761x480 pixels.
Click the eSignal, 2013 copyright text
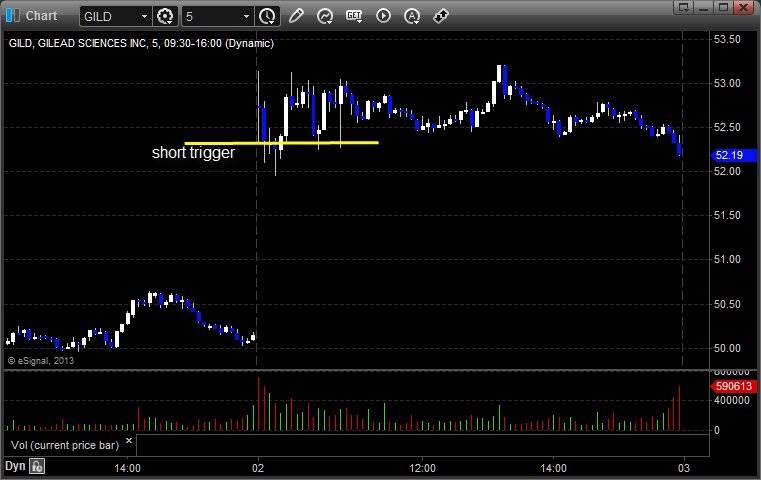41,361
